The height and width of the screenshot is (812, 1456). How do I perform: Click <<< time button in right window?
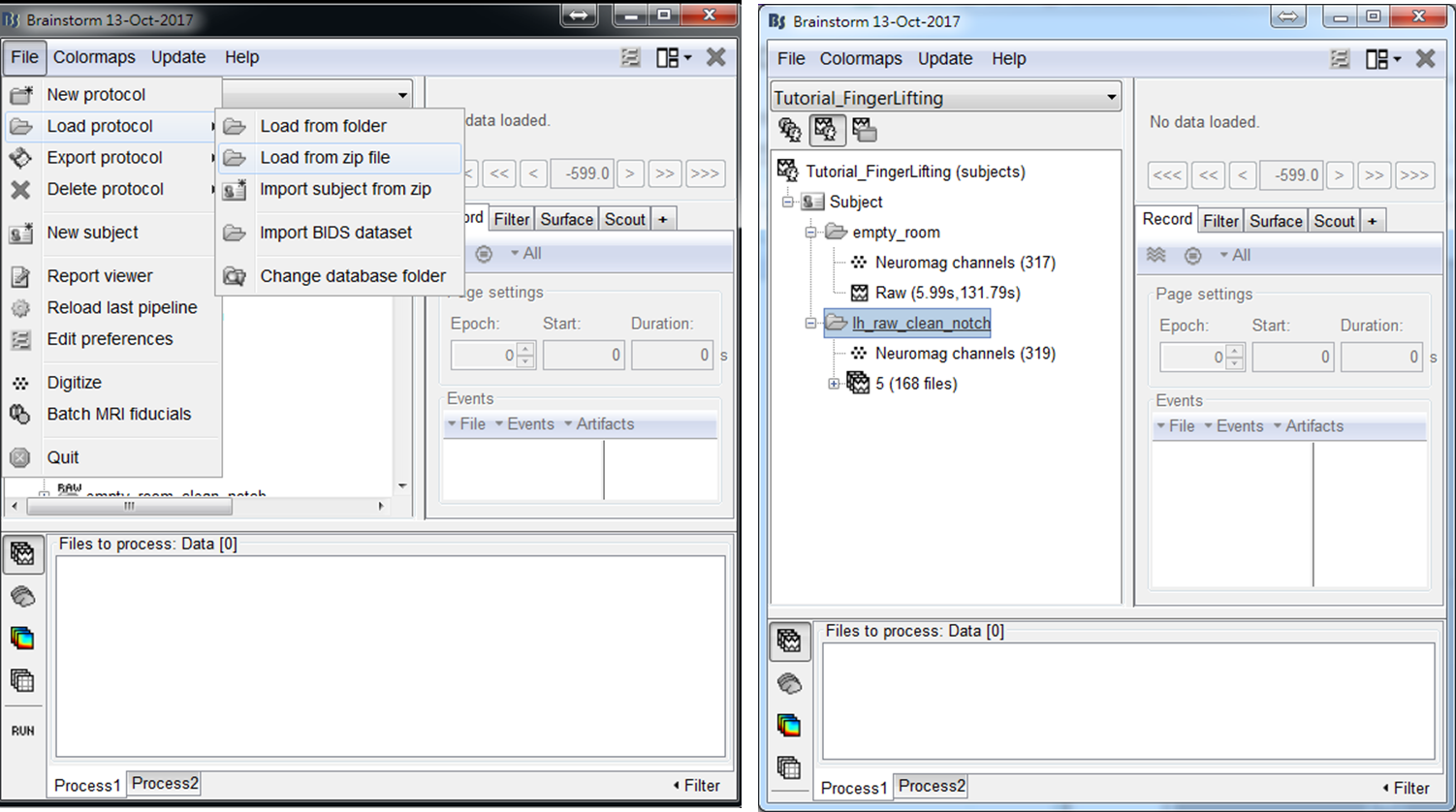1167,175
